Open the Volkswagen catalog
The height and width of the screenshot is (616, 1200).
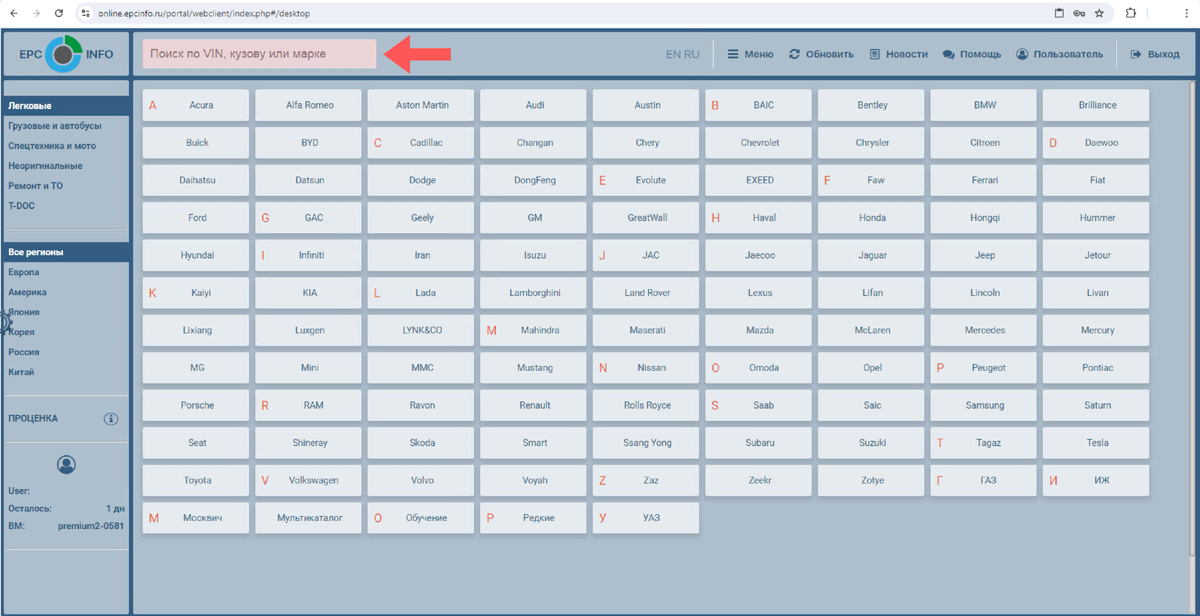[x=308, y=480]
